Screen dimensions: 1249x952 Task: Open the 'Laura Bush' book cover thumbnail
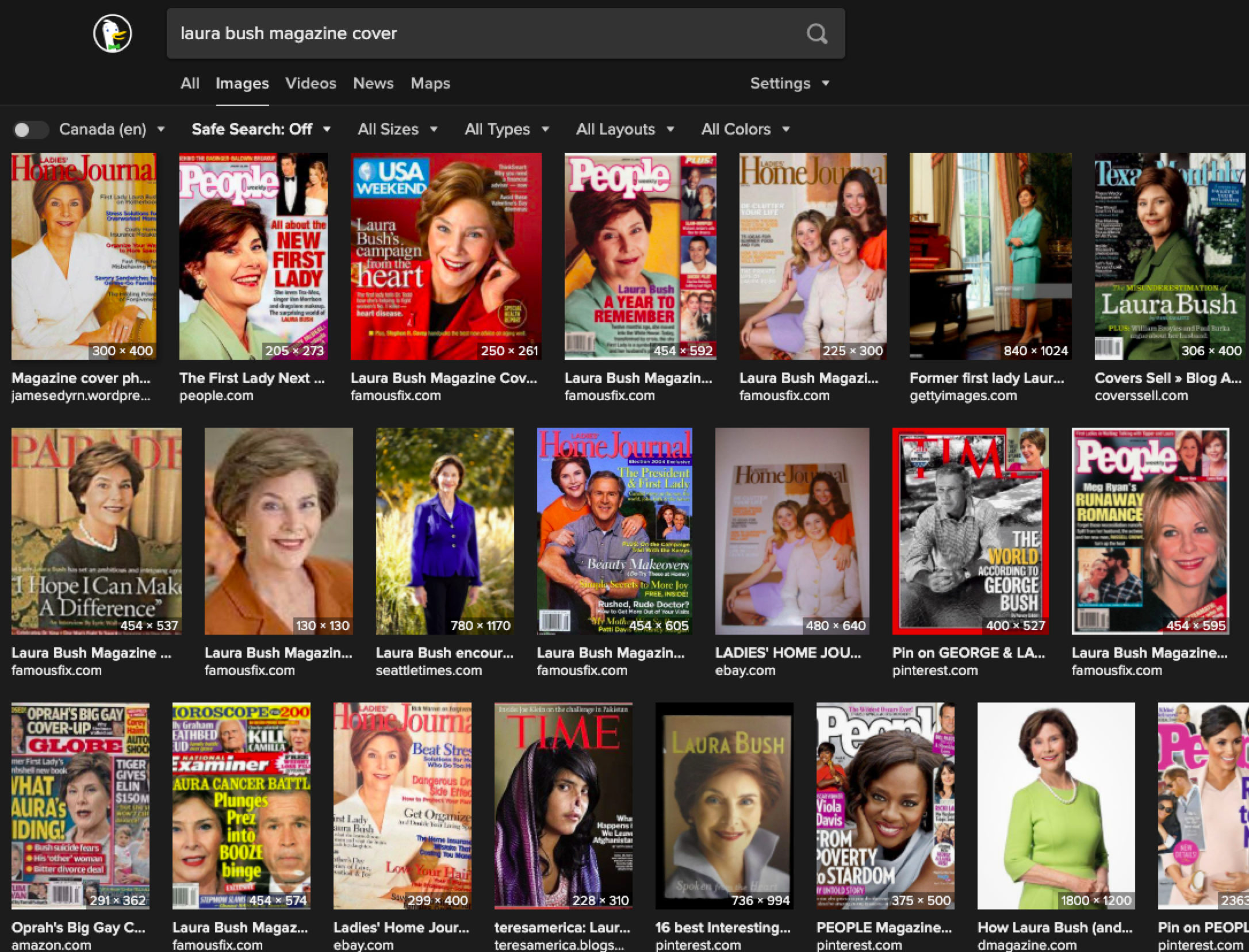pos(725,806)
